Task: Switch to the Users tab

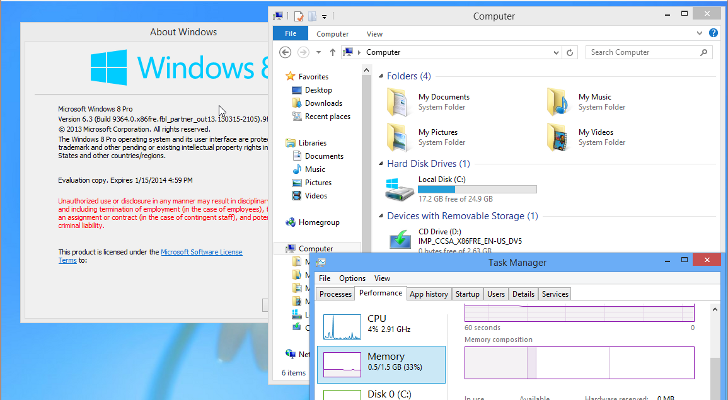Action: pyautogui.click(x=496, y=294)
